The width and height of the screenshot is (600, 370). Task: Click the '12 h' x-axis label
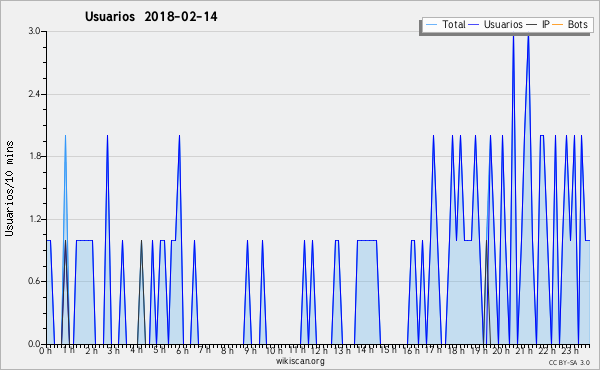(x=319, y=350)
